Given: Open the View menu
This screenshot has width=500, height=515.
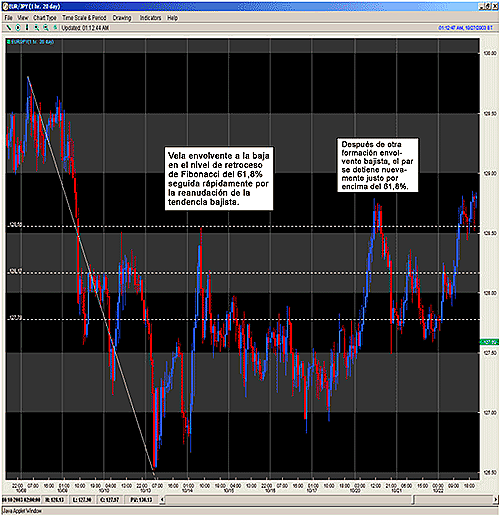Looking at the screenshot, I should 23,18.
